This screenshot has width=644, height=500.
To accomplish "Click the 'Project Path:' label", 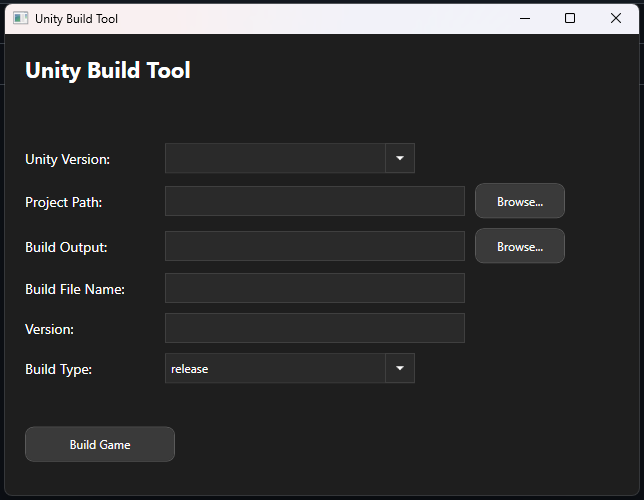I will [64, 203].
